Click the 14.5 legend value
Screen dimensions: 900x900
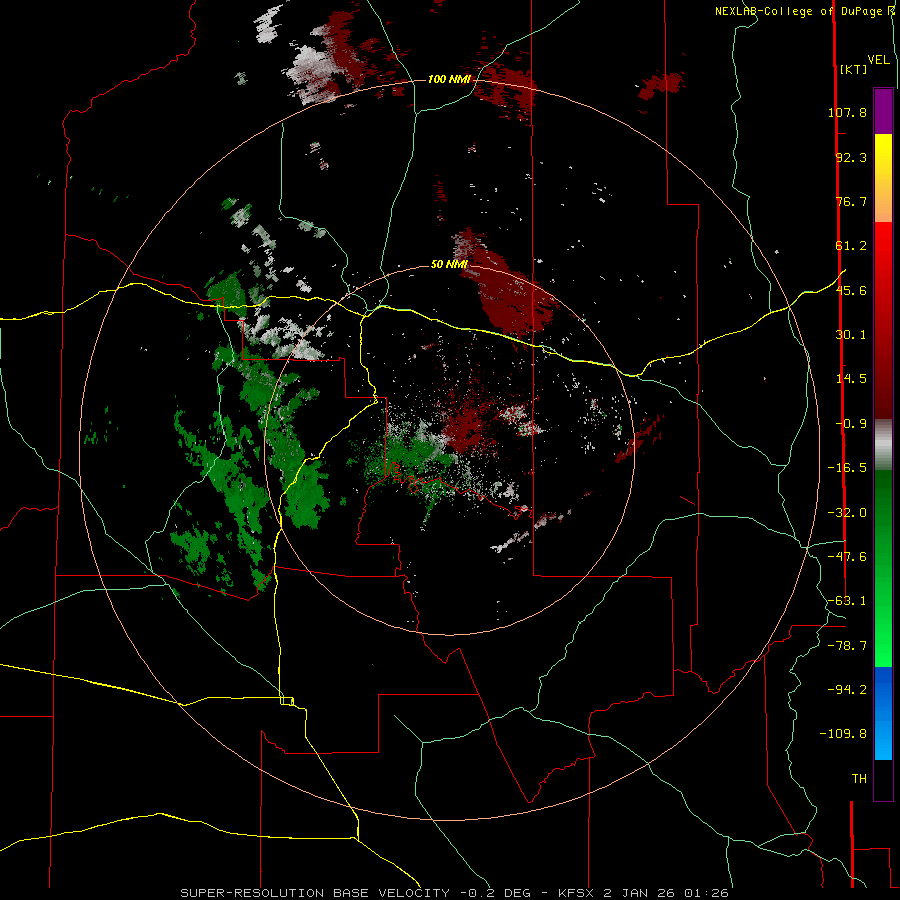click(851, 379)
